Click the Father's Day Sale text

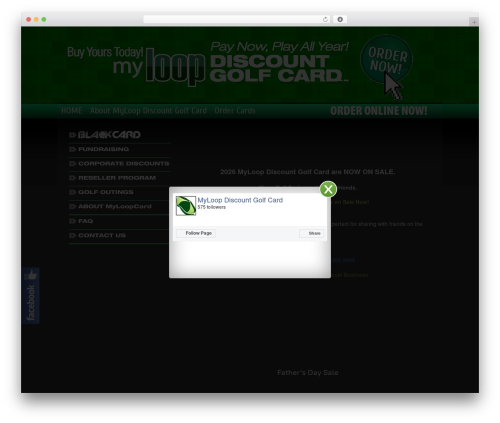tap(308, 373)
